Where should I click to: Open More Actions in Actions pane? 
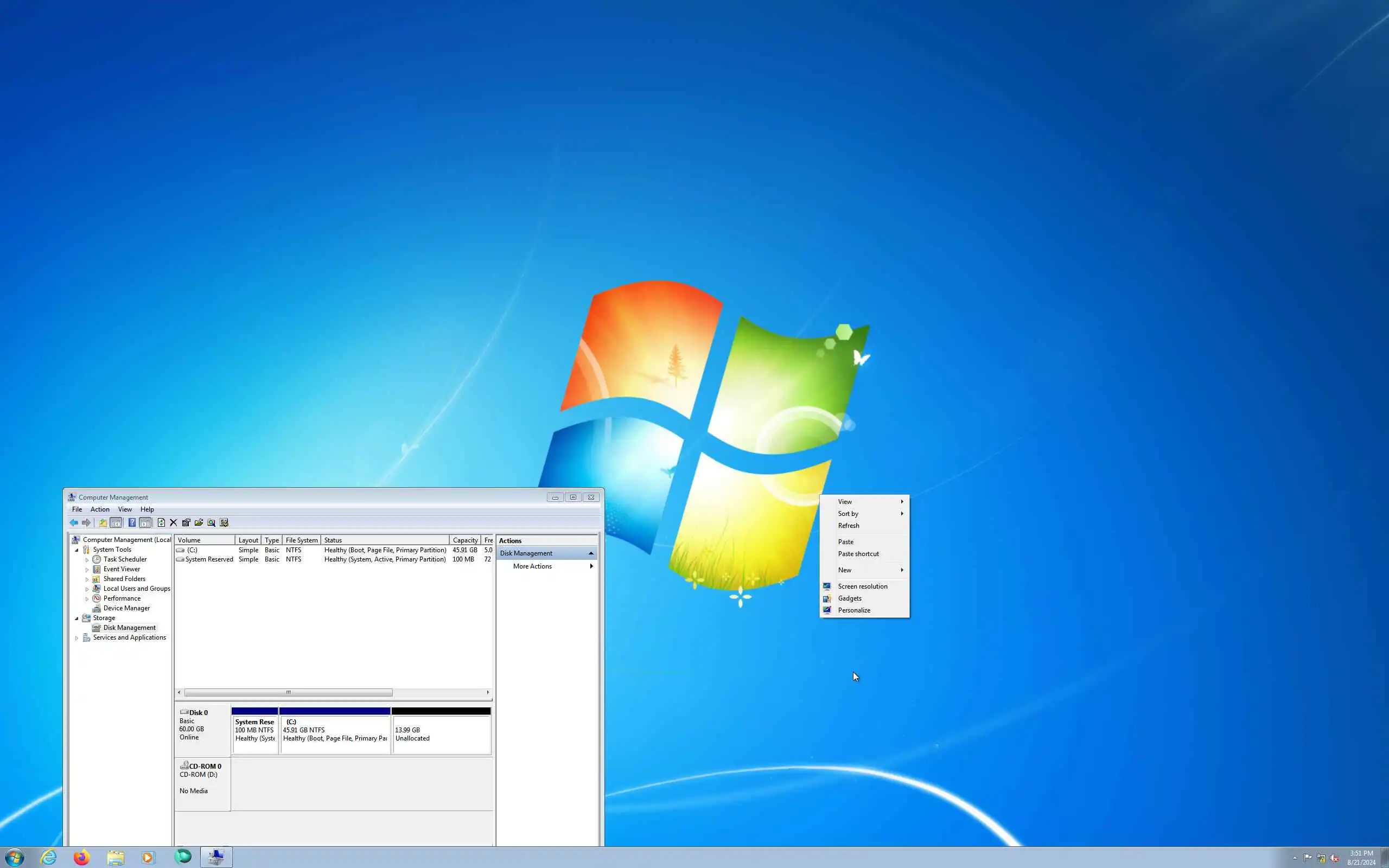pyautogui.click(x=532, y=566)
